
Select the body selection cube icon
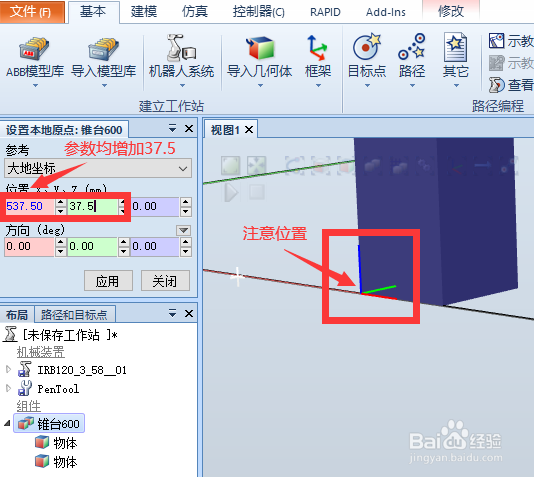pyautogui.click(x=346, y=166)
